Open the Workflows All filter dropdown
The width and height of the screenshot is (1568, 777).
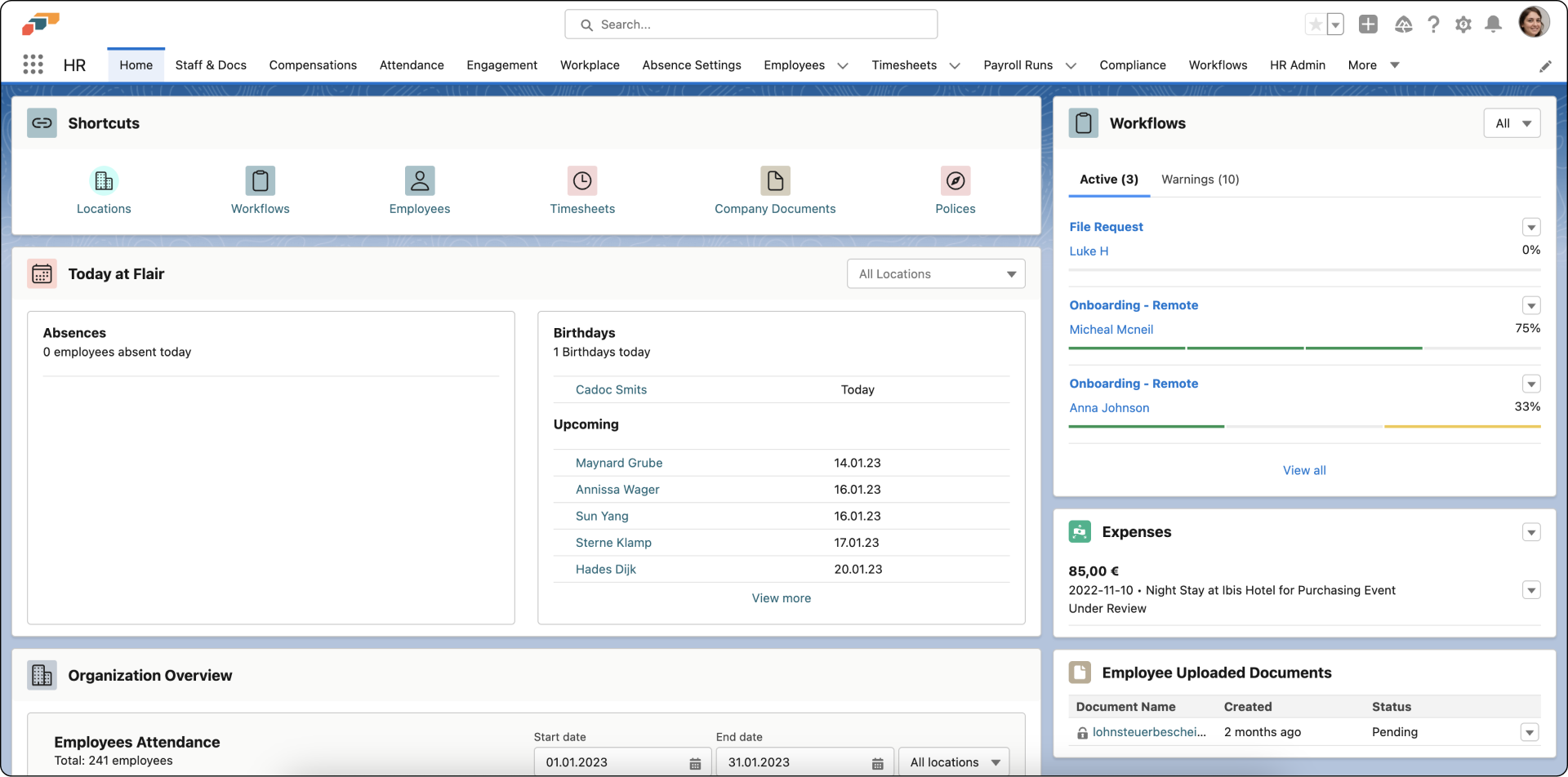click(1512, 123)
